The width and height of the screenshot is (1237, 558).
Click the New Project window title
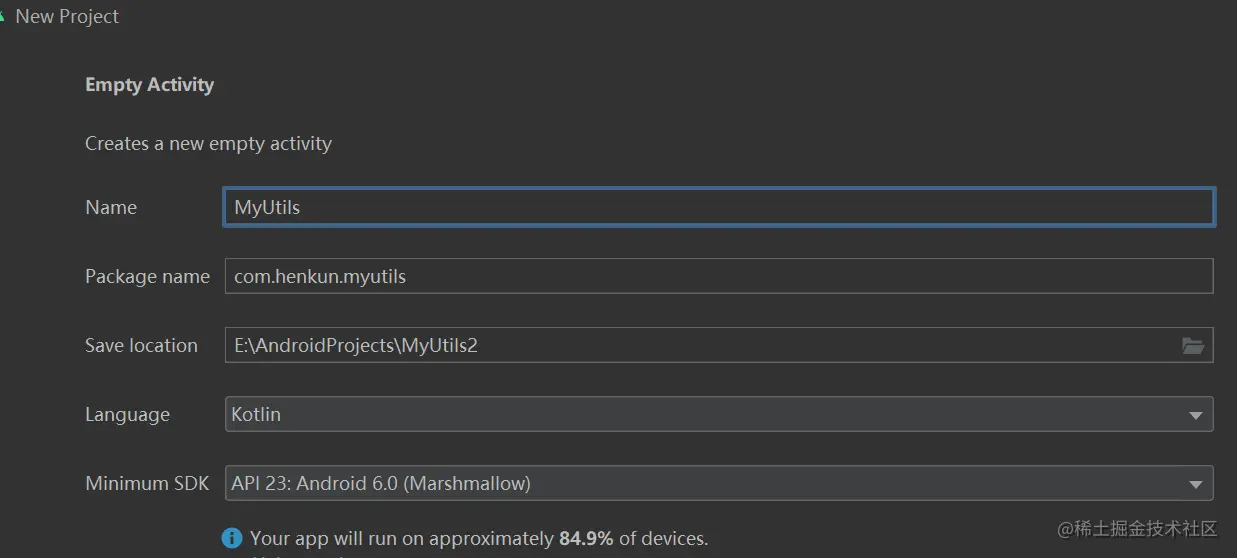tap(67, 16)
